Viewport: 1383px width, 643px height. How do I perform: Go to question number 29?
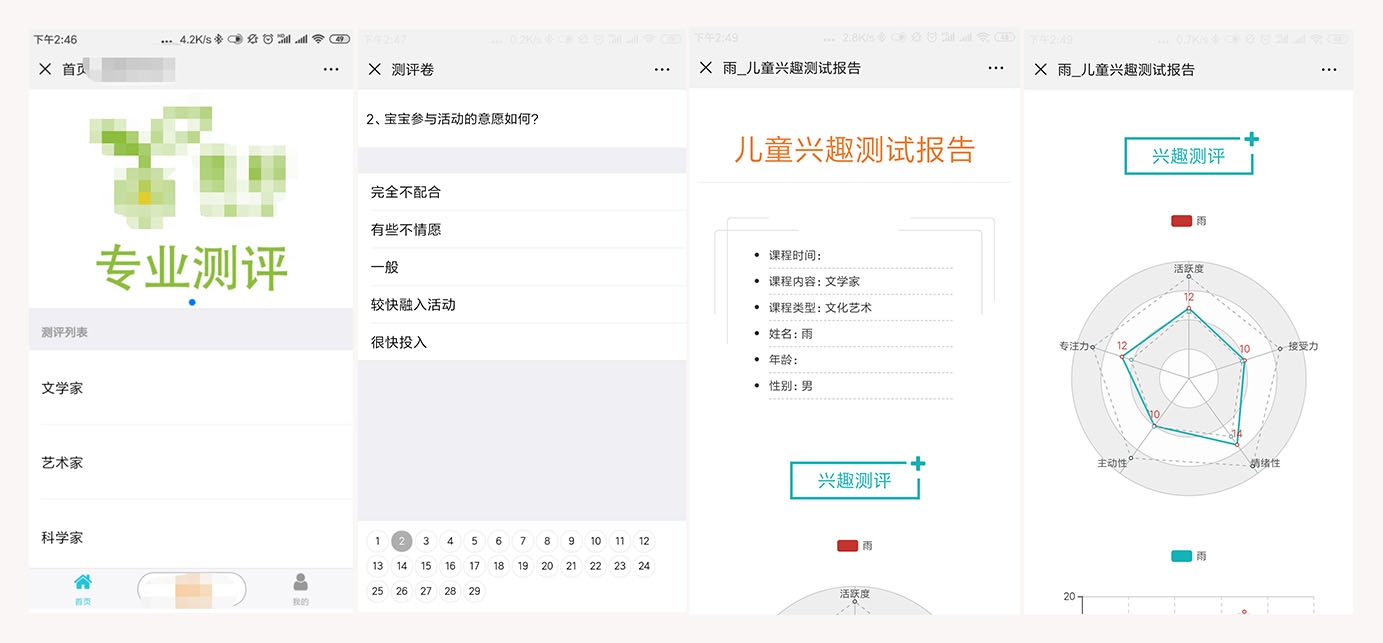tap(474, 591)
